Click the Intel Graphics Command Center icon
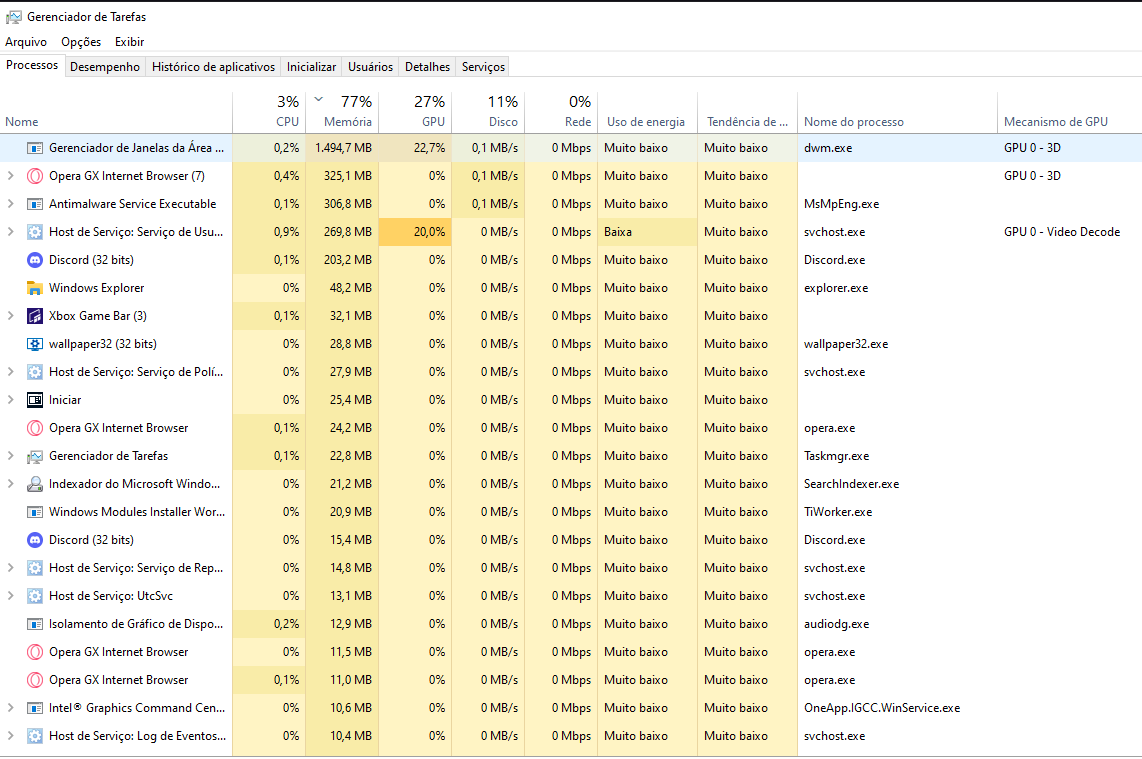1142x759 pixels. tap(34, 708)
